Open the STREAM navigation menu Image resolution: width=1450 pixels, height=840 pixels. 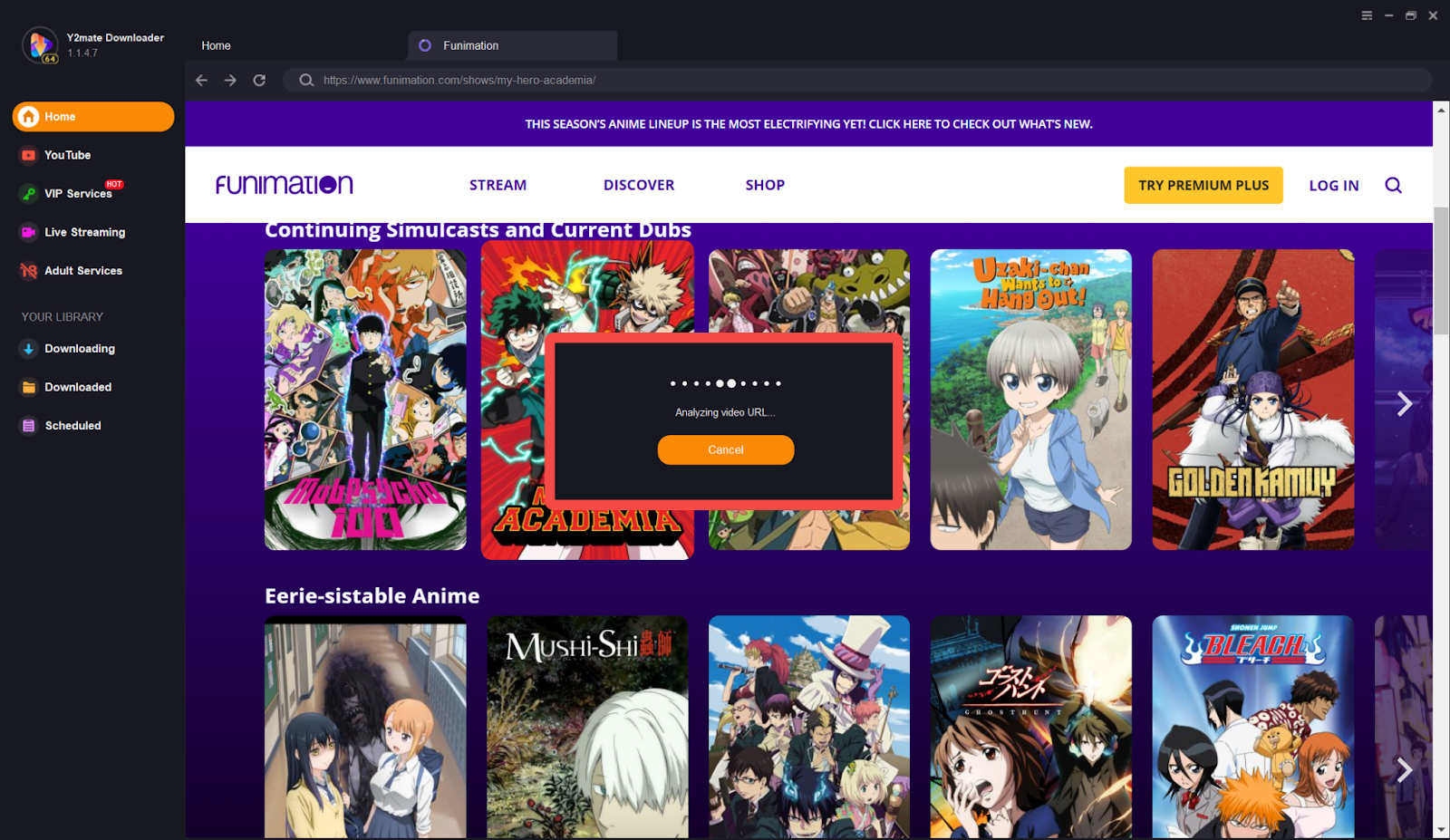498,185
